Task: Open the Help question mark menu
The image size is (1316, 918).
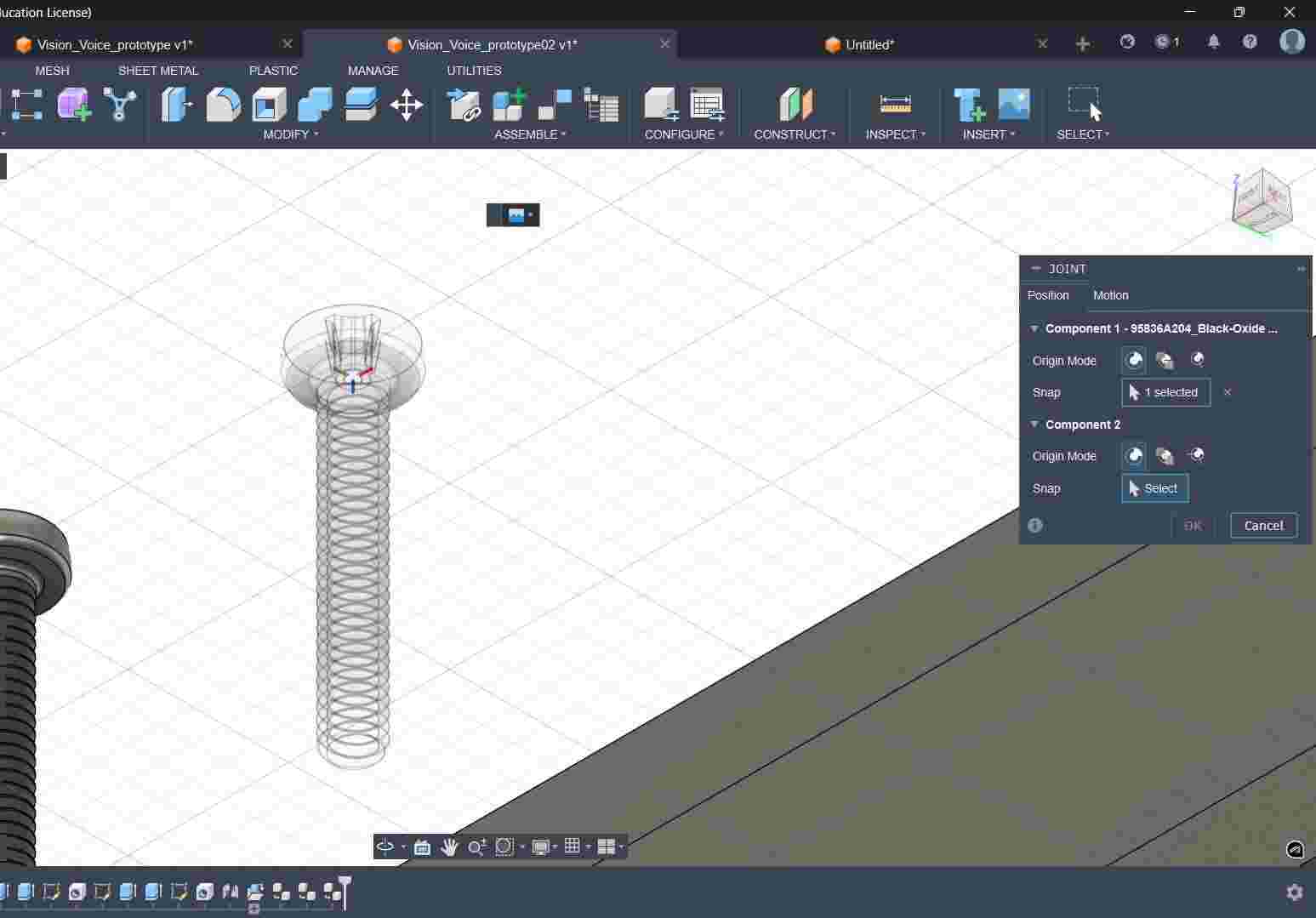Action: (x=1250, y=42)
